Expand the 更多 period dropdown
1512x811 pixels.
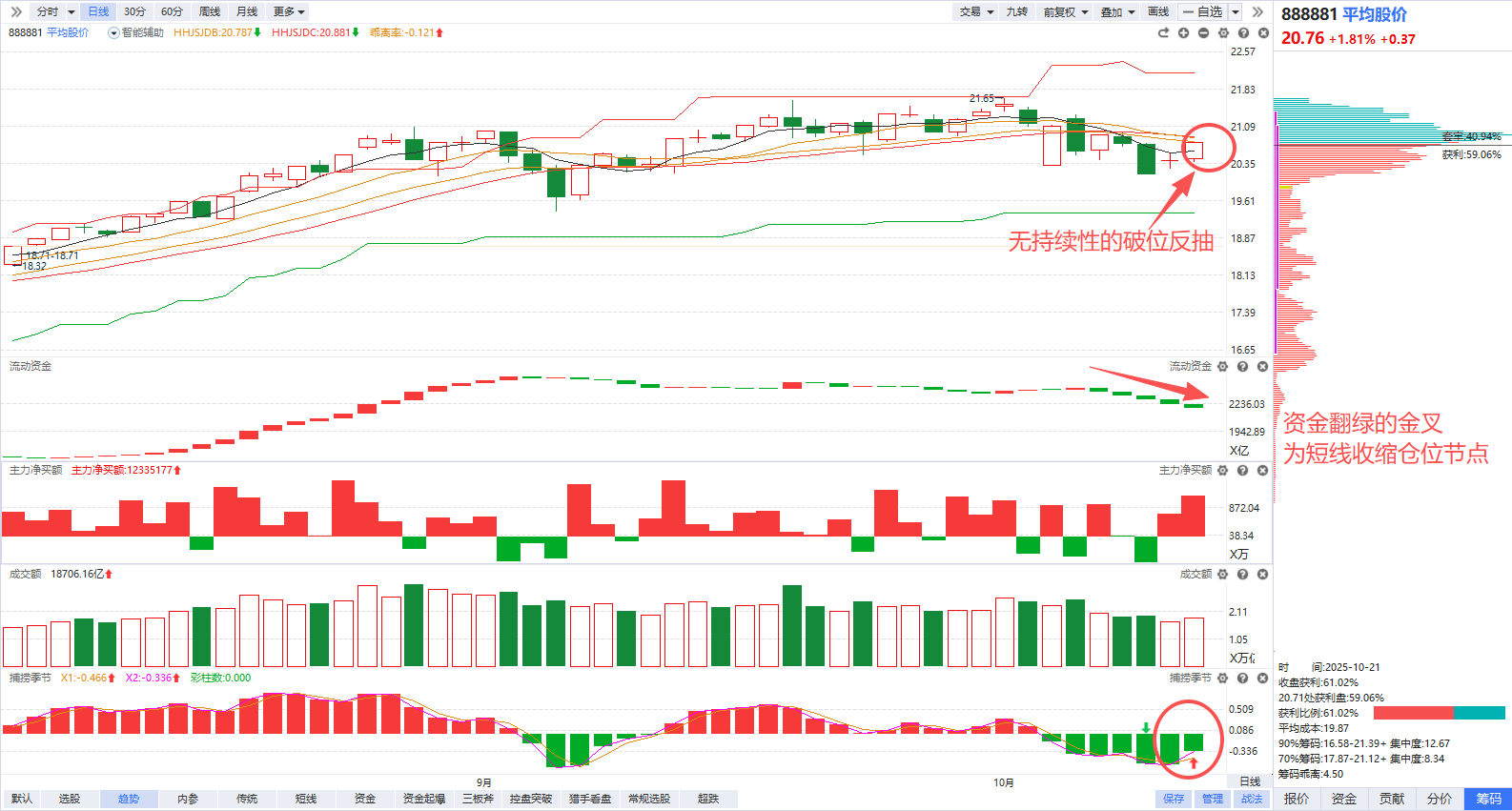[x=288, y=11]
